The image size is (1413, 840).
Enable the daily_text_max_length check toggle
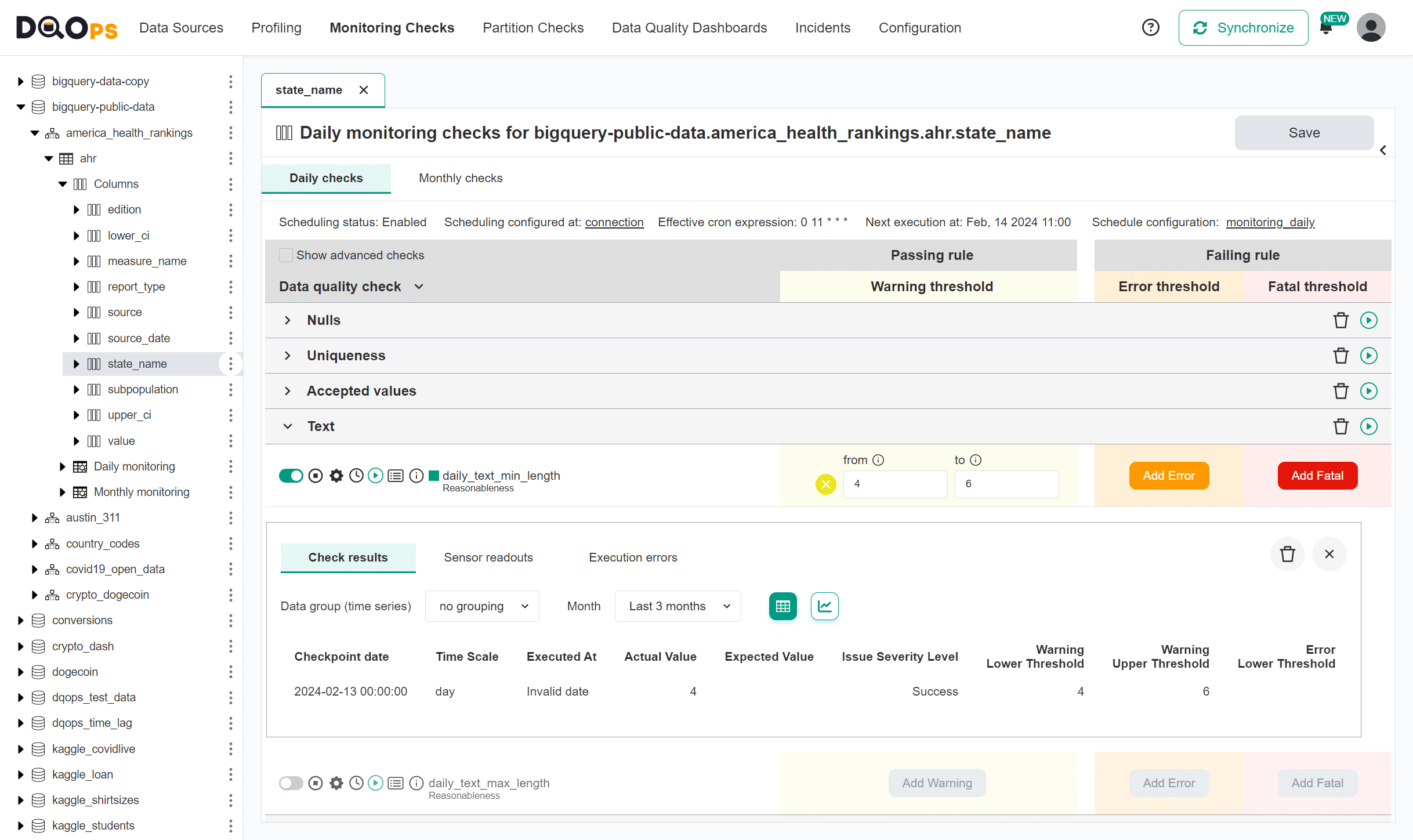[x=291, y=783]
